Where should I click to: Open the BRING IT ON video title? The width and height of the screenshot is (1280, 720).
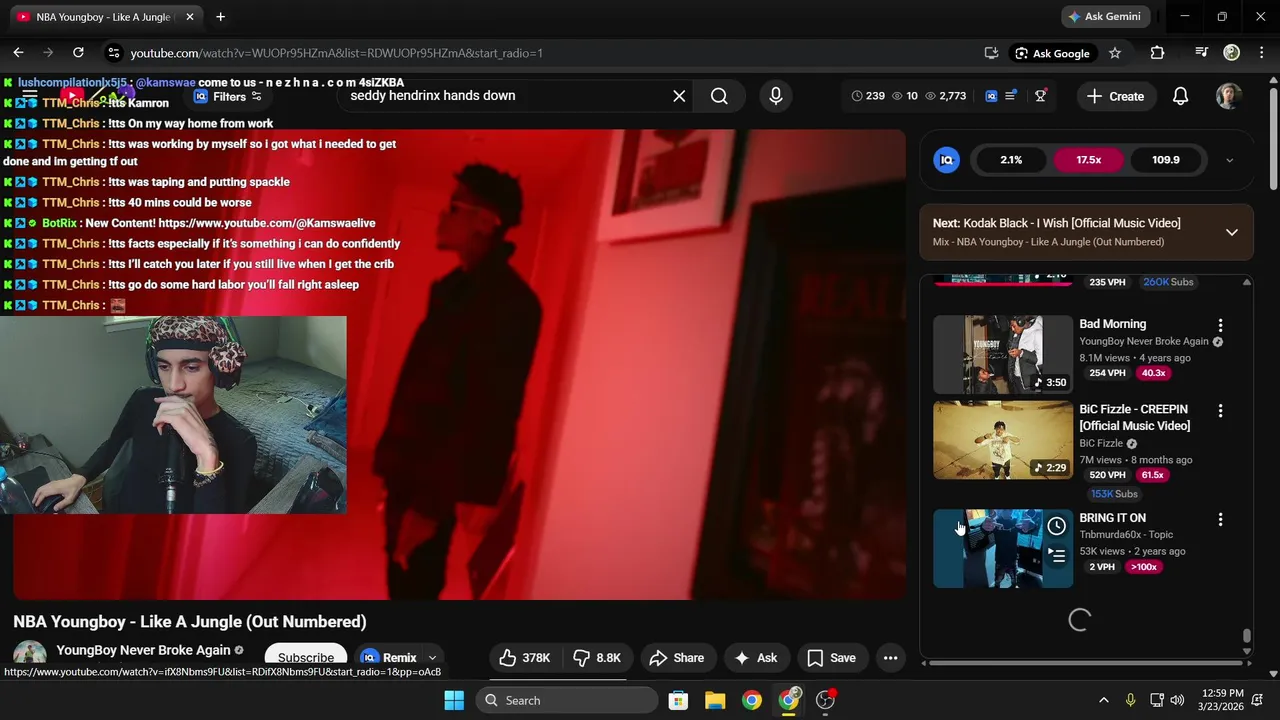[x=1112, y=518]
